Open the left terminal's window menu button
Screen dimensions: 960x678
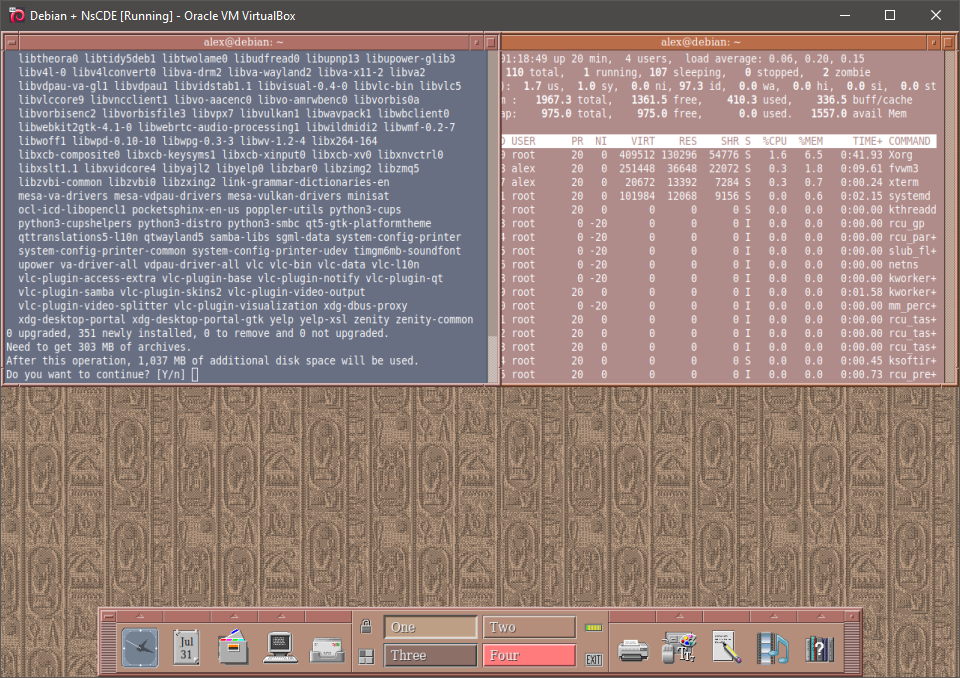[x=10, y=42]
